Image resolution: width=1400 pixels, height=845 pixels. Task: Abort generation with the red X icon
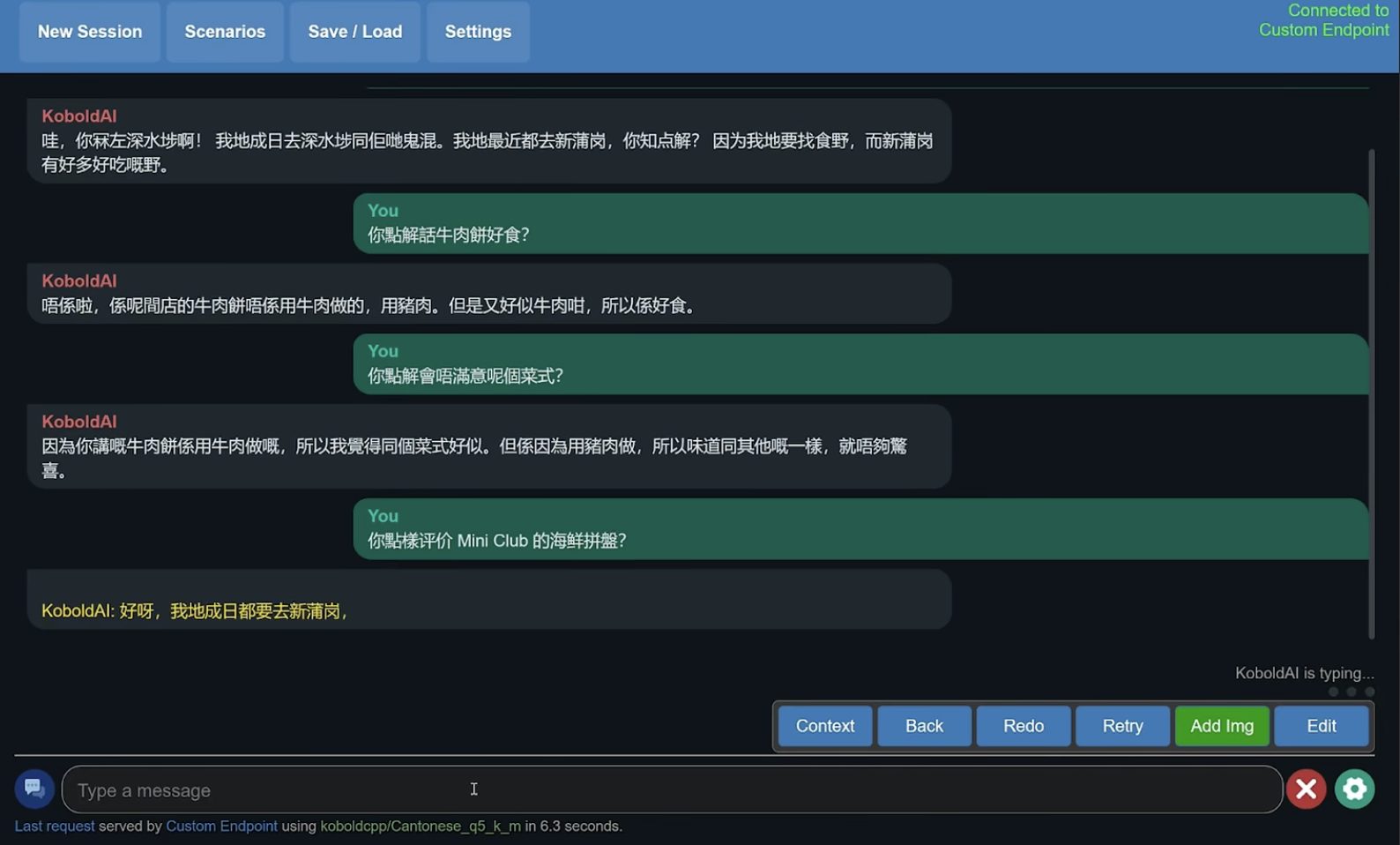click(1306, 789)
